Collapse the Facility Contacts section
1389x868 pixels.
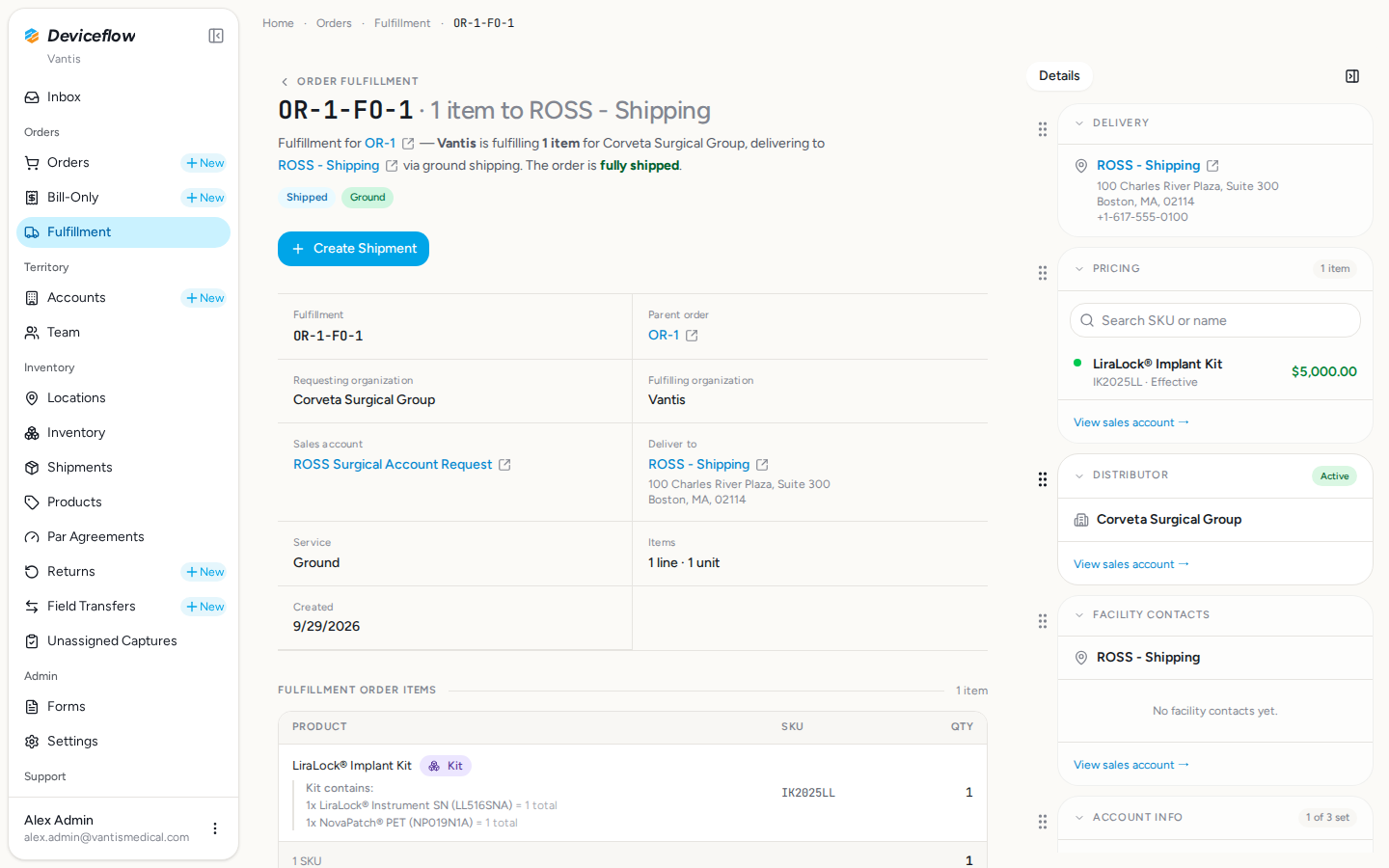pyautogui.click(x=1079, y=615)
